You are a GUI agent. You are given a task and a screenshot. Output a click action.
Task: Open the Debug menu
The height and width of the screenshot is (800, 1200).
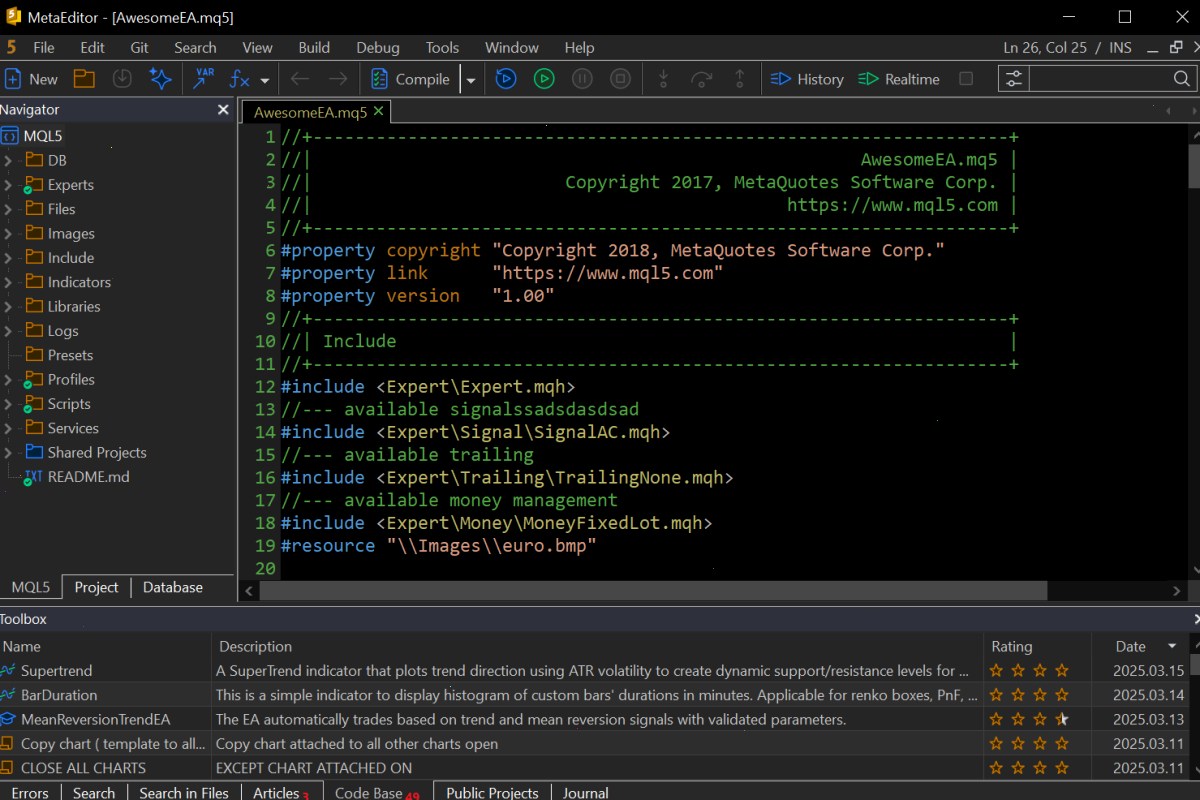pyautogui.click(x=378, y=47)
